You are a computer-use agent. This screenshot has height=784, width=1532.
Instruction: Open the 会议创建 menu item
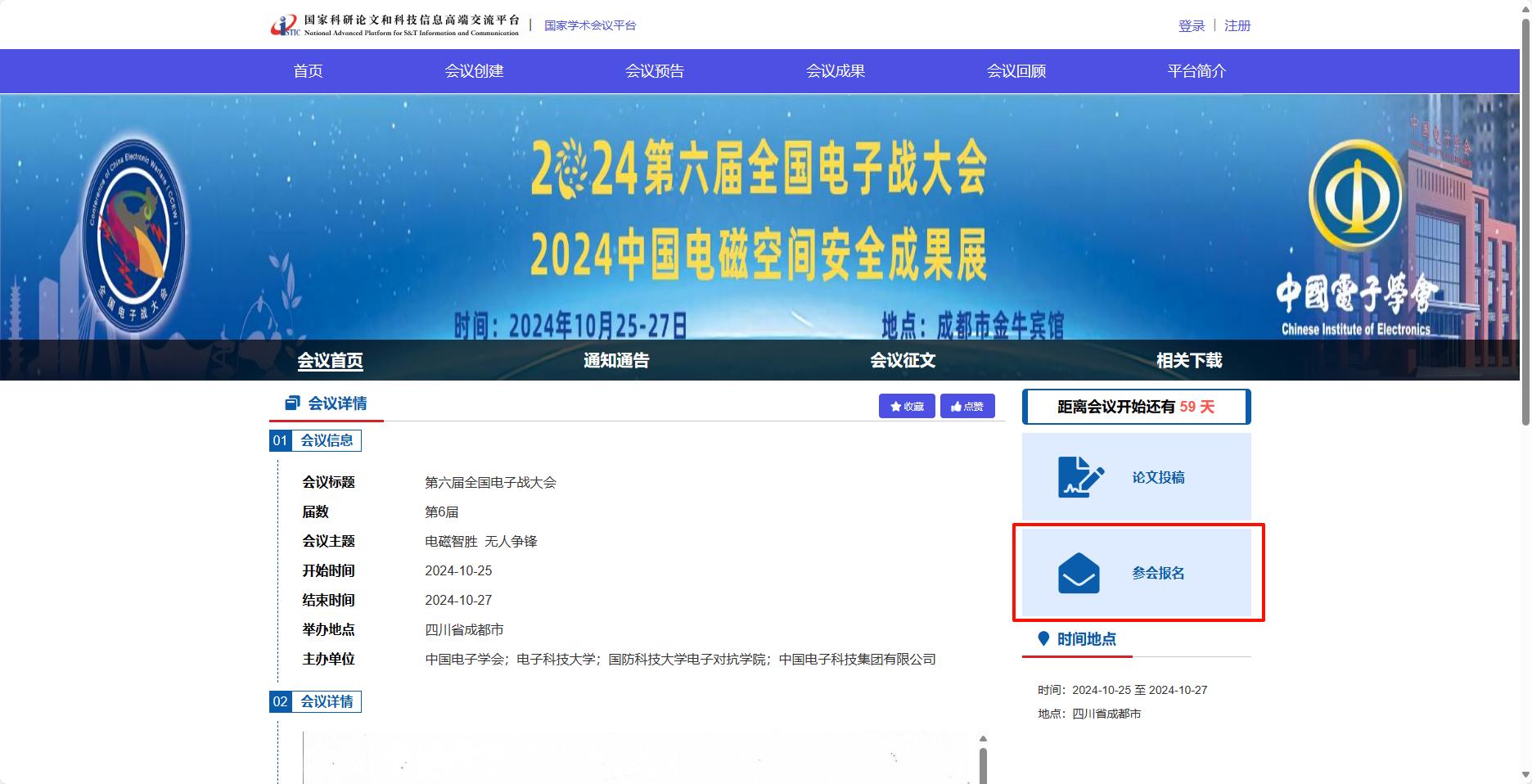click(474, 71)
